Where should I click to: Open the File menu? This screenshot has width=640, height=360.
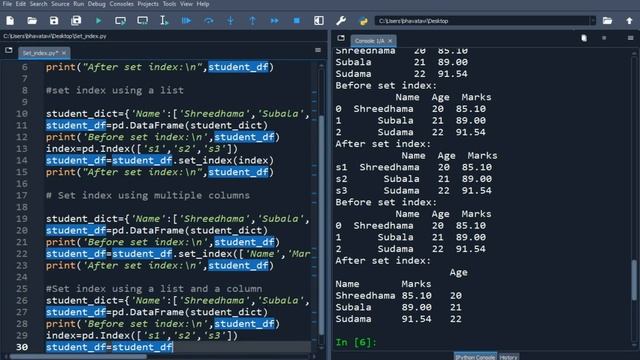pyautogui.click(x=7, y=4)
